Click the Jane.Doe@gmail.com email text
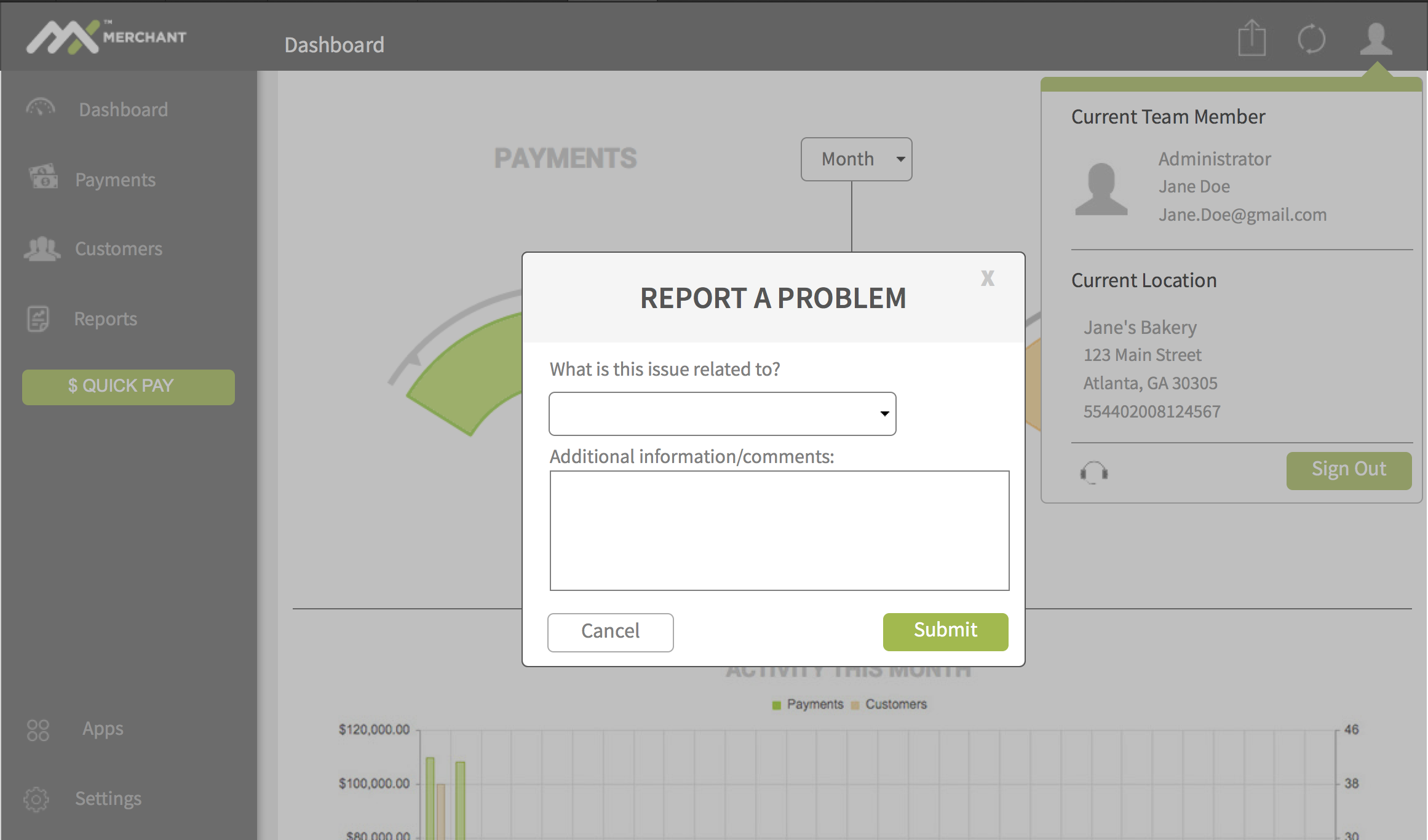1428x840 pixels. click(x=1242, y=215)
